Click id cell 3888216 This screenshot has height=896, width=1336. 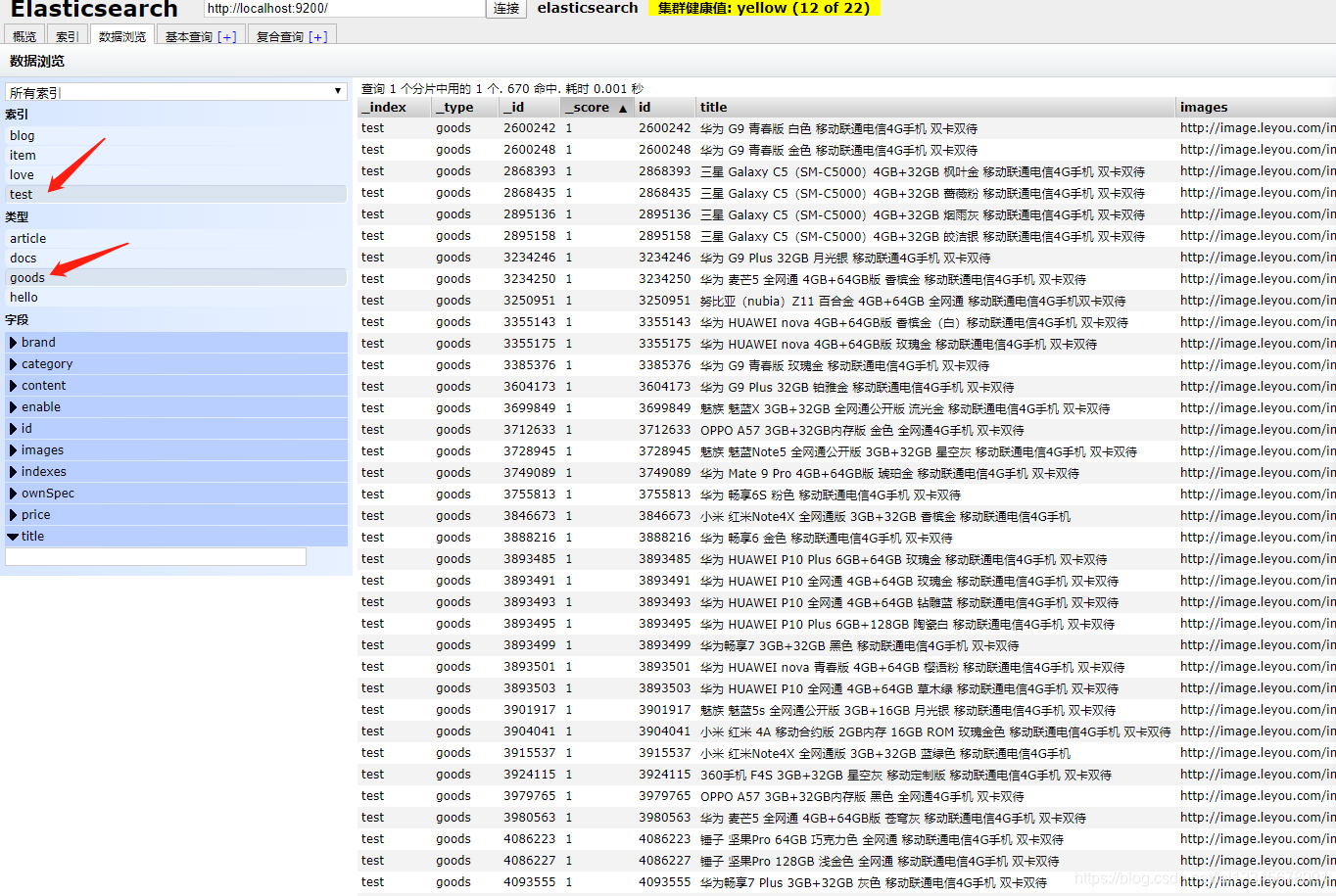pos(665,538)
